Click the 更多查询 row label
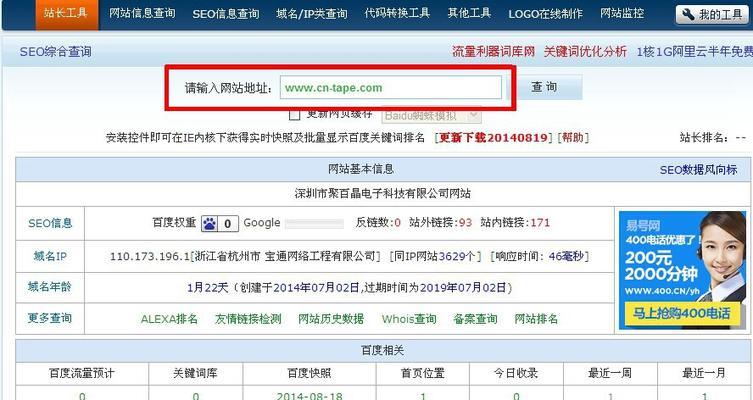Screen dimensions: 753x400 coord(50,318)
